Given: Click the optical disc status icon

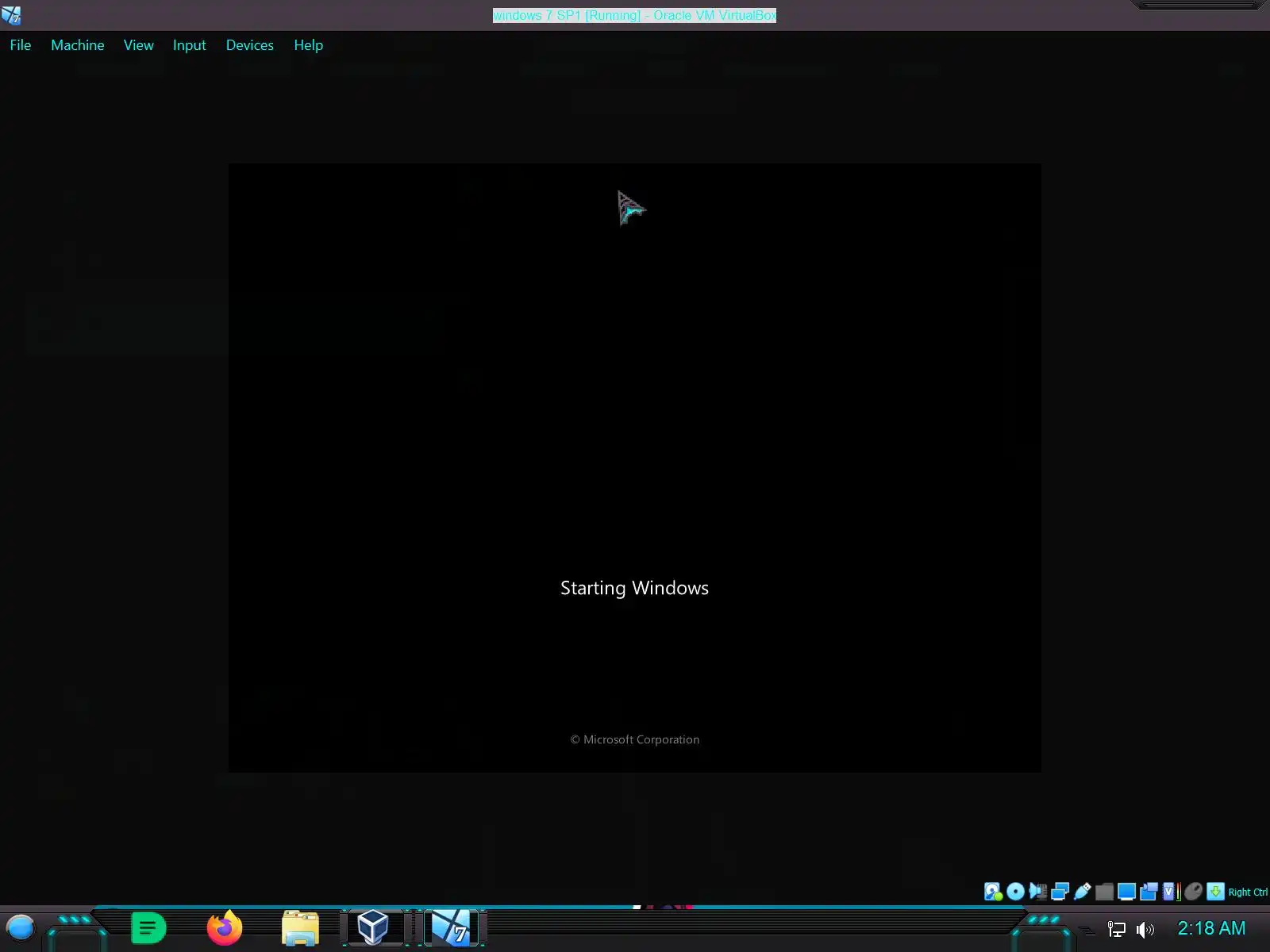Looking at the screenshot, I should point(1015,892).
